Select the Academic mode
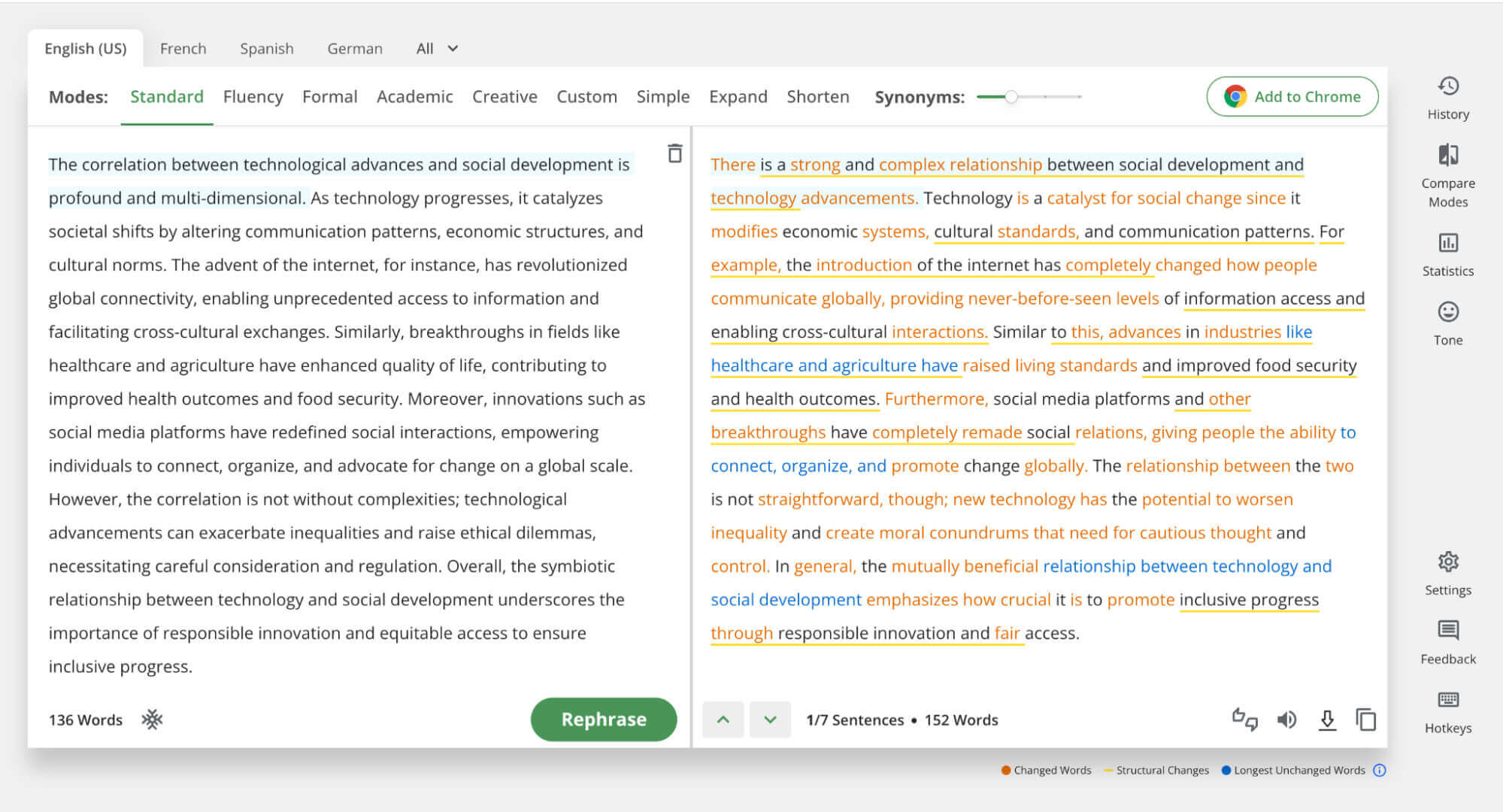Viewport: 1503px width, 812px height. (414, 97)
